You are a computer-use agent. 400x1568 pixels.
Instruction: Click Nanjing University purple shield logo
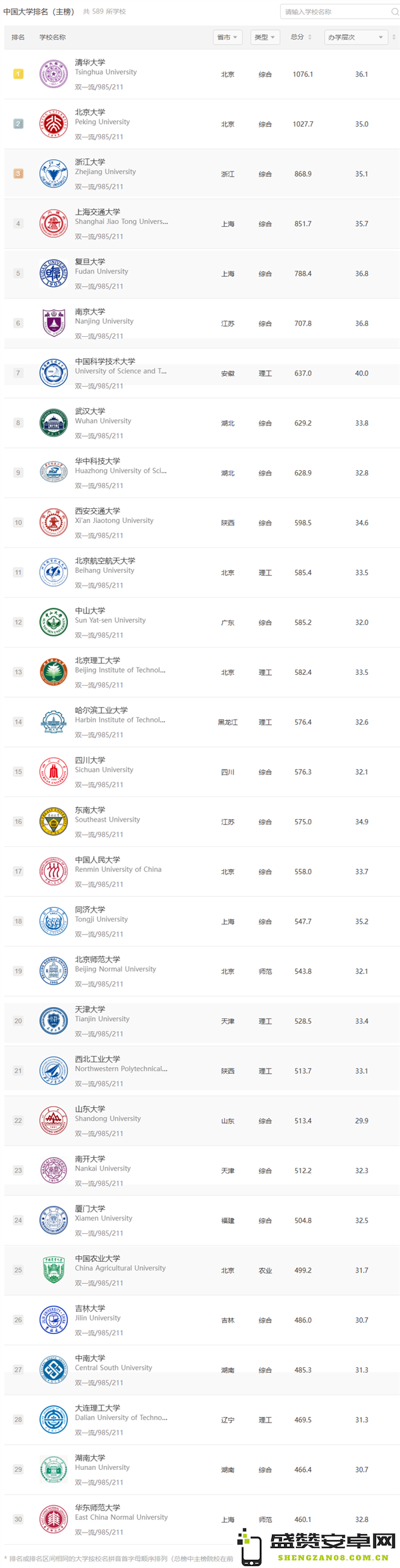(x=53, y=323)
